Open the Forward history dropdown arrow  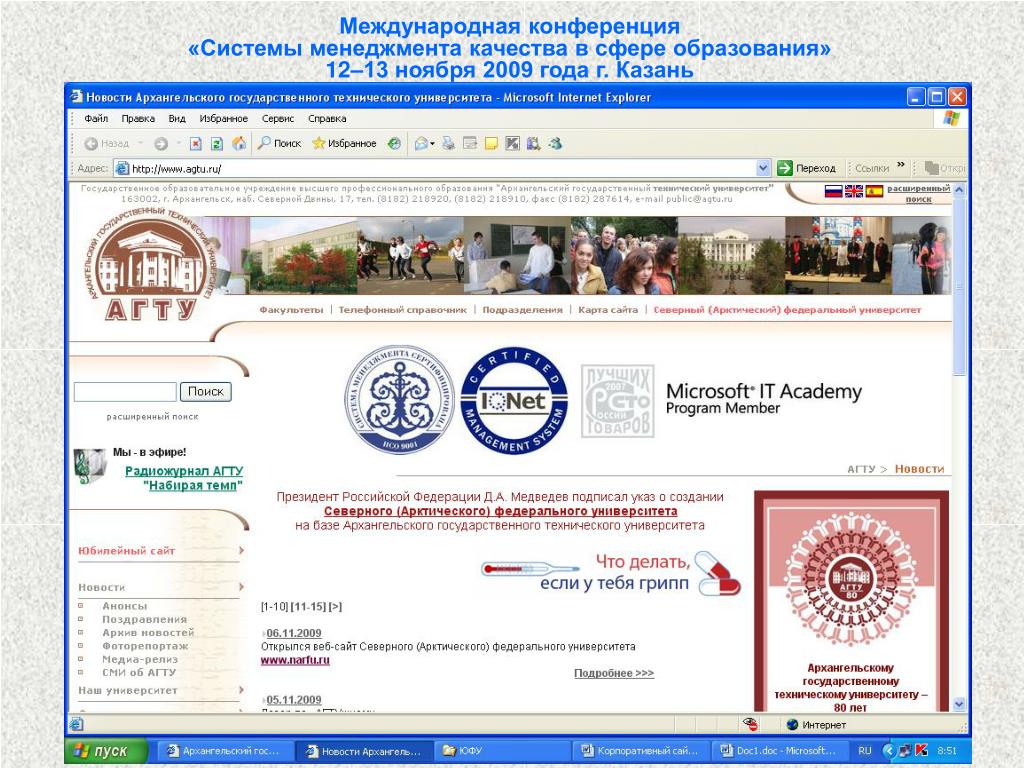(x=178, y=144)
